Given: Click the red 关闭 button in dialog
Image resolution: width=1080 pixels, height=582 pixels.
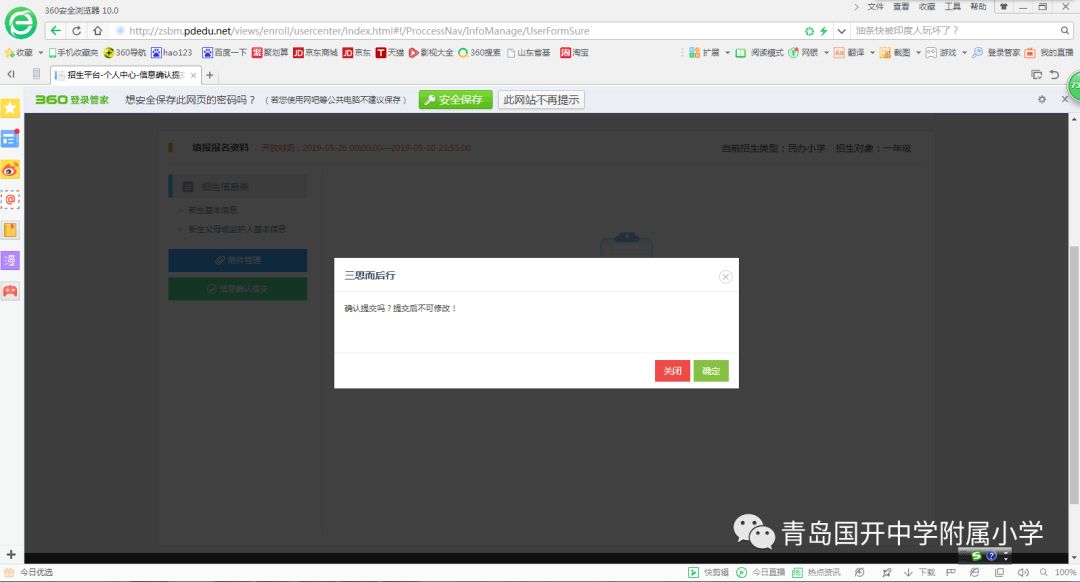Looking at the screenshot, I should (x=672, y=371).
